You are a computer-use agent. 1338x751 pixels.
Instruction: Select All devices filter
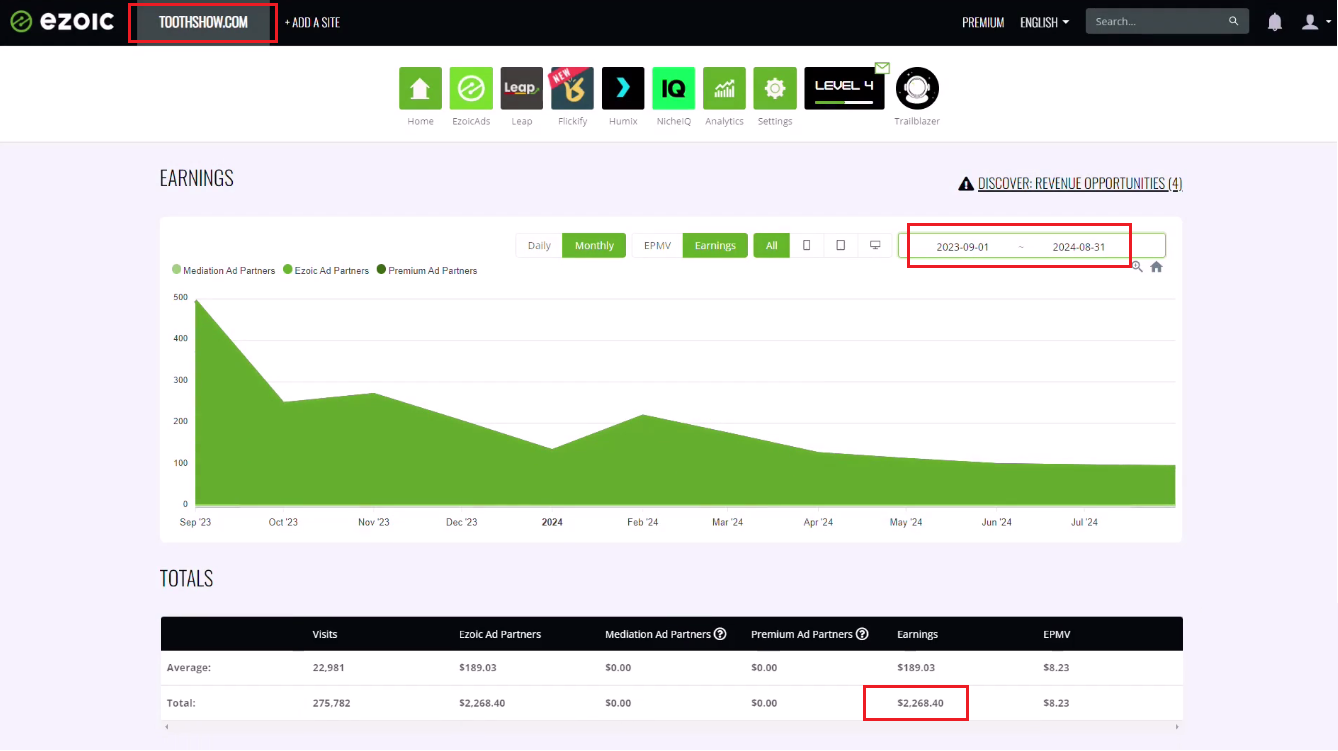(x=771, y=245)
